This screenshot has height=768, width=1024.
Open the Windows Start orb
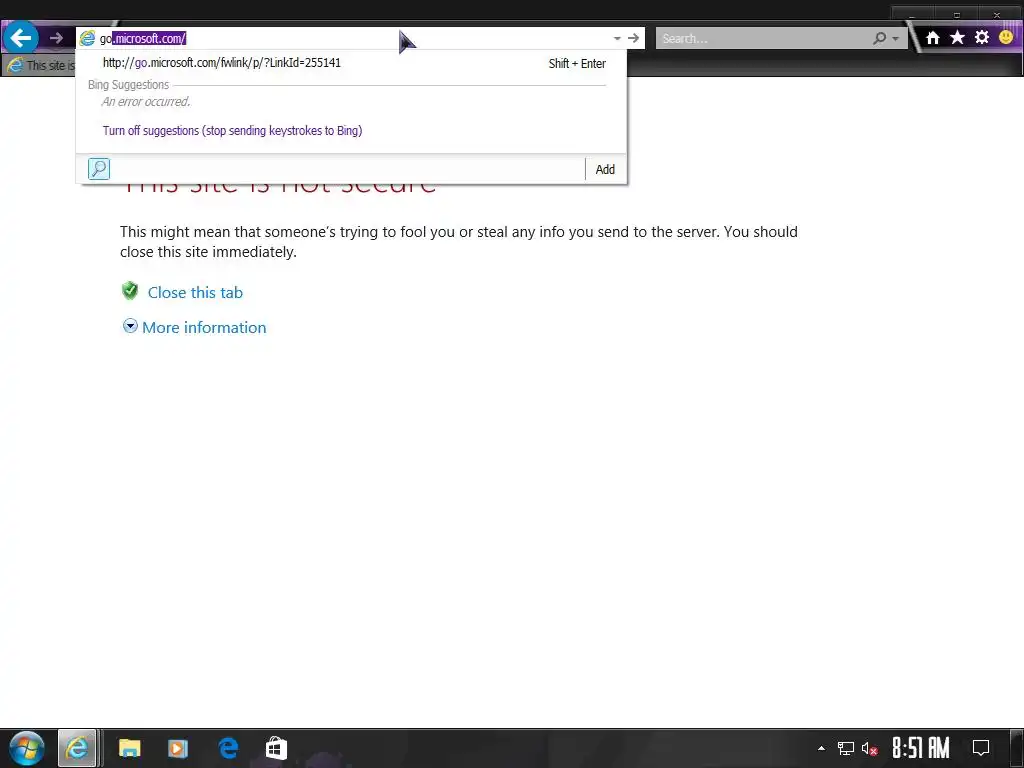point(27,748)
